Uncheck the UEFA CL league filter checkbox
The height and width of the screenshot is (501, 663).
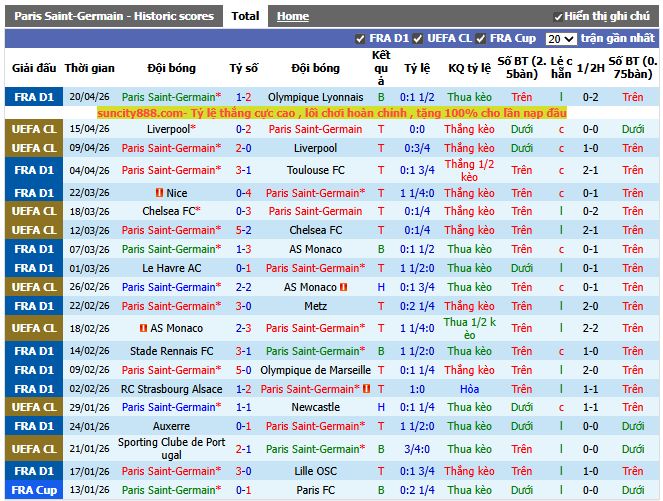(417, 39)
